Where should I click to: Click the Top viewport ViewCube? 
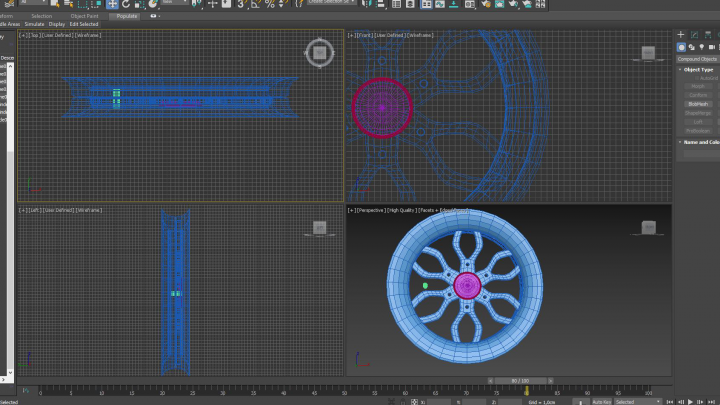click(320, 53)
